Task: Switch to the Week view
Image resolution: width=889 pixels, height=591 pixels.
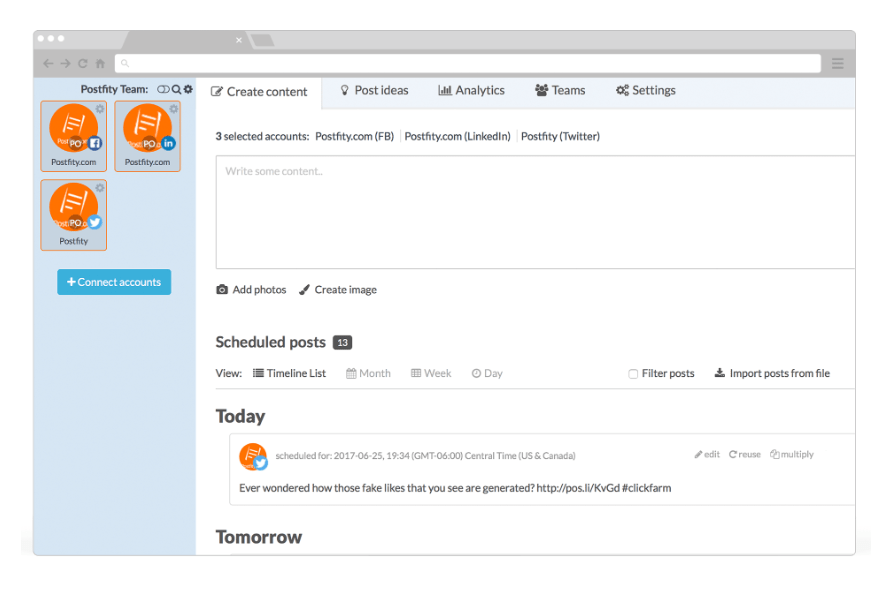Action: (431, 373)
